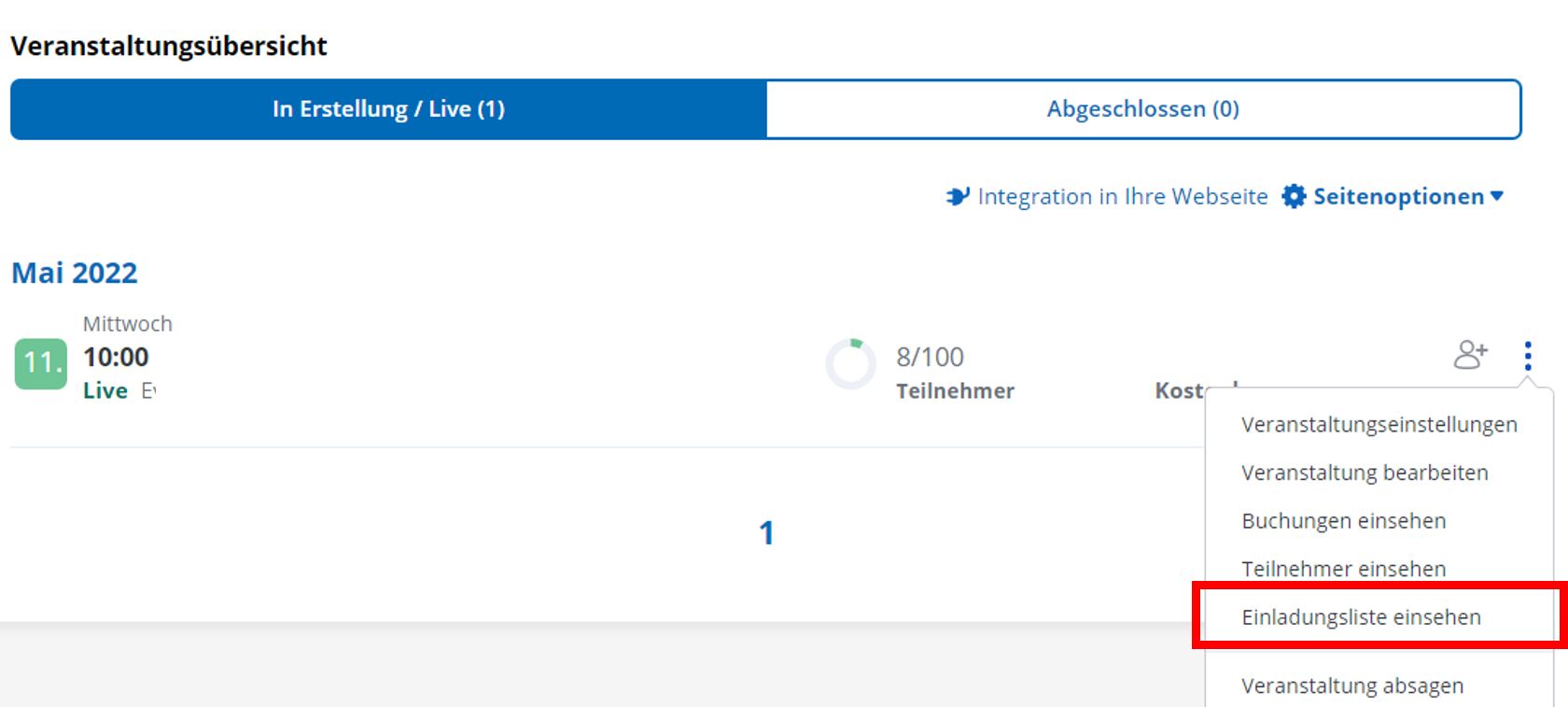
Task: Click the Mai 2022 month heading
Action: pyautogui.click(x=75, y=273)
